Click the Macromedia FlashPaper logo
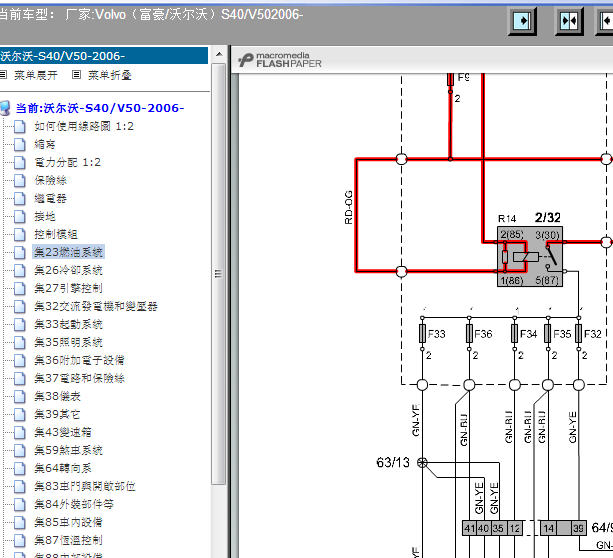The width and height of the screenshot is (613, 558). (x=280, y=60)
